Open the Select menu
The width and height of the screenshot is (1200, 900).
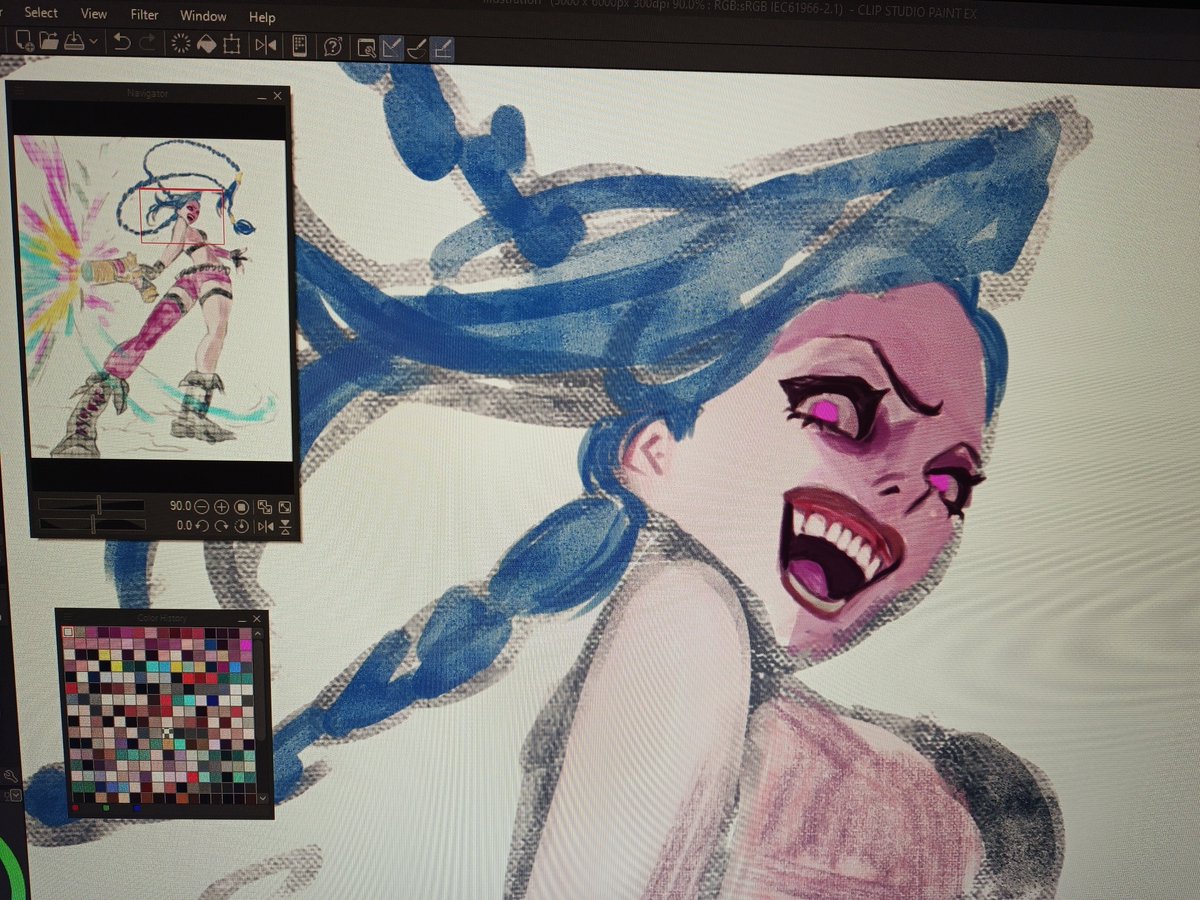tap(41, 13)
